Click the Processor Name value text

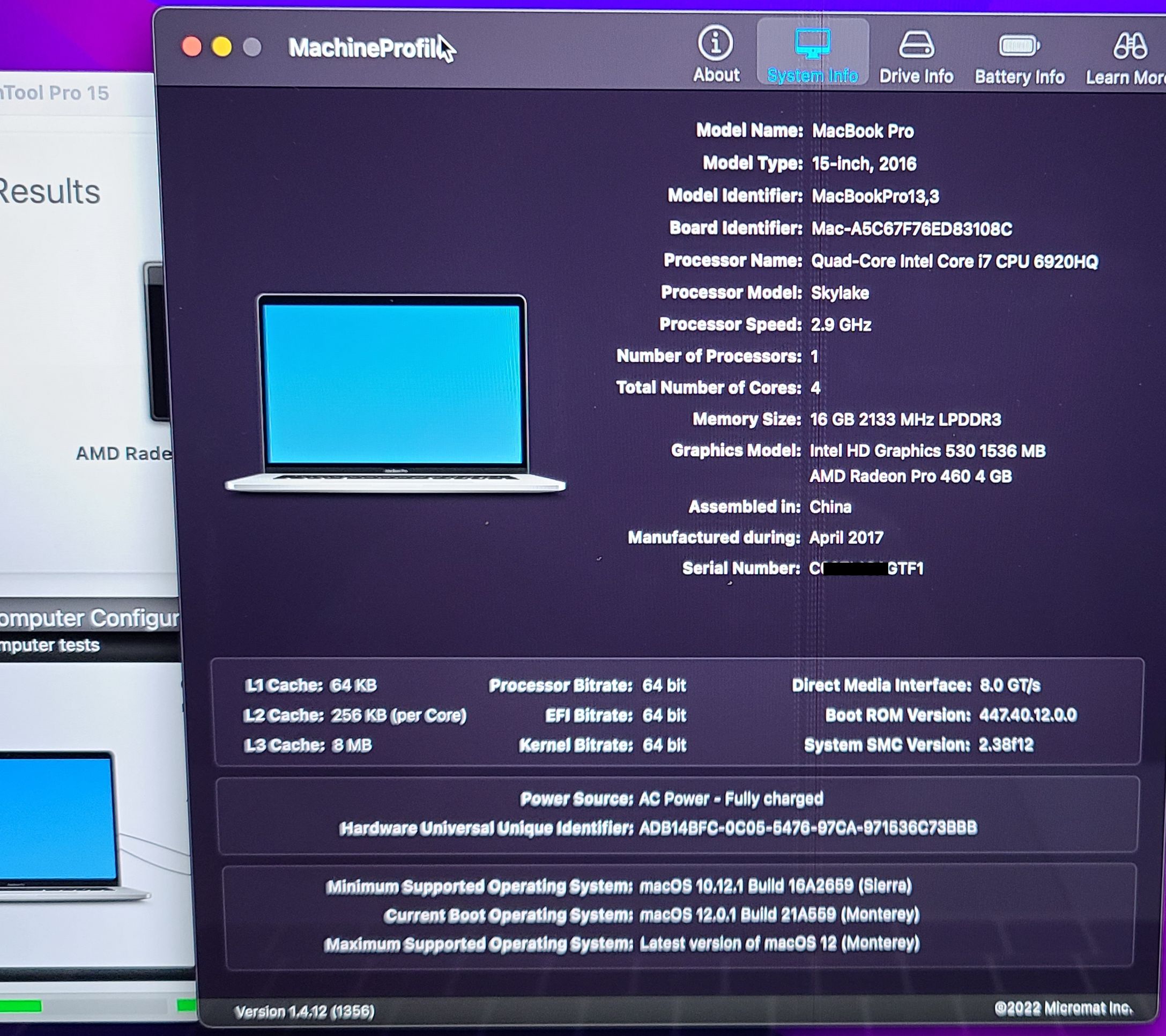[x=954, y=261]
